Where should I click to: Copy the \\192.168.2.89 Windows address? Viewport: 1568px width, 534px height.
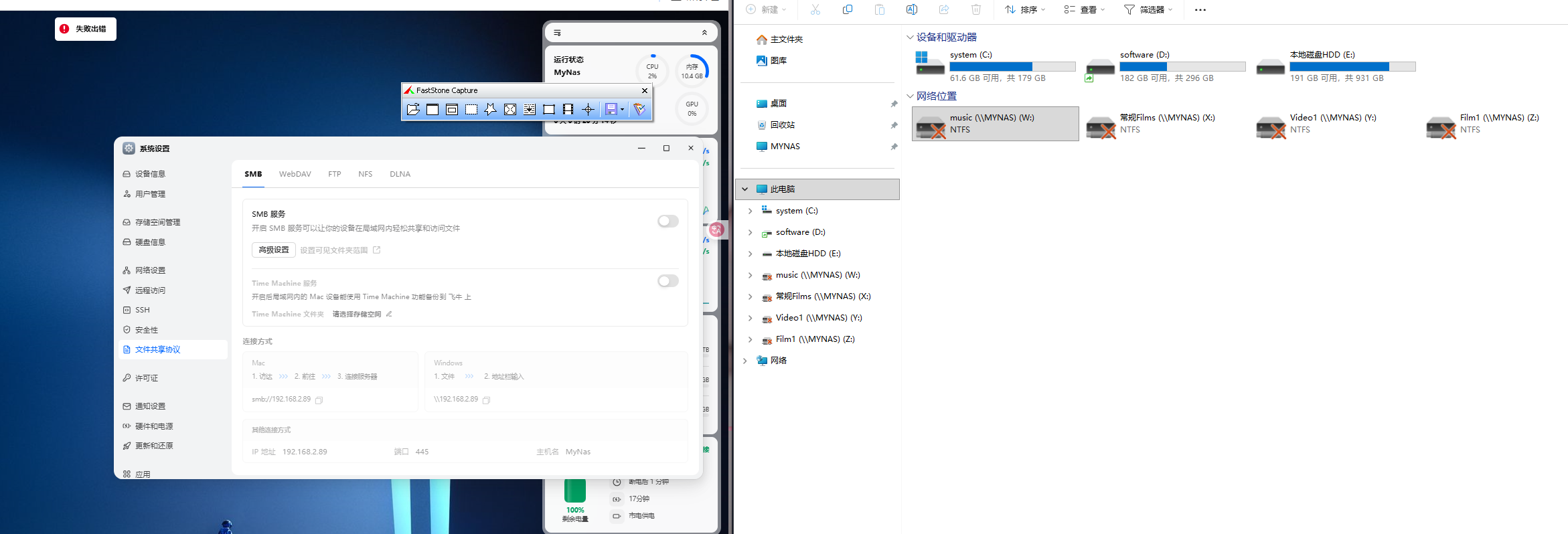487,400
